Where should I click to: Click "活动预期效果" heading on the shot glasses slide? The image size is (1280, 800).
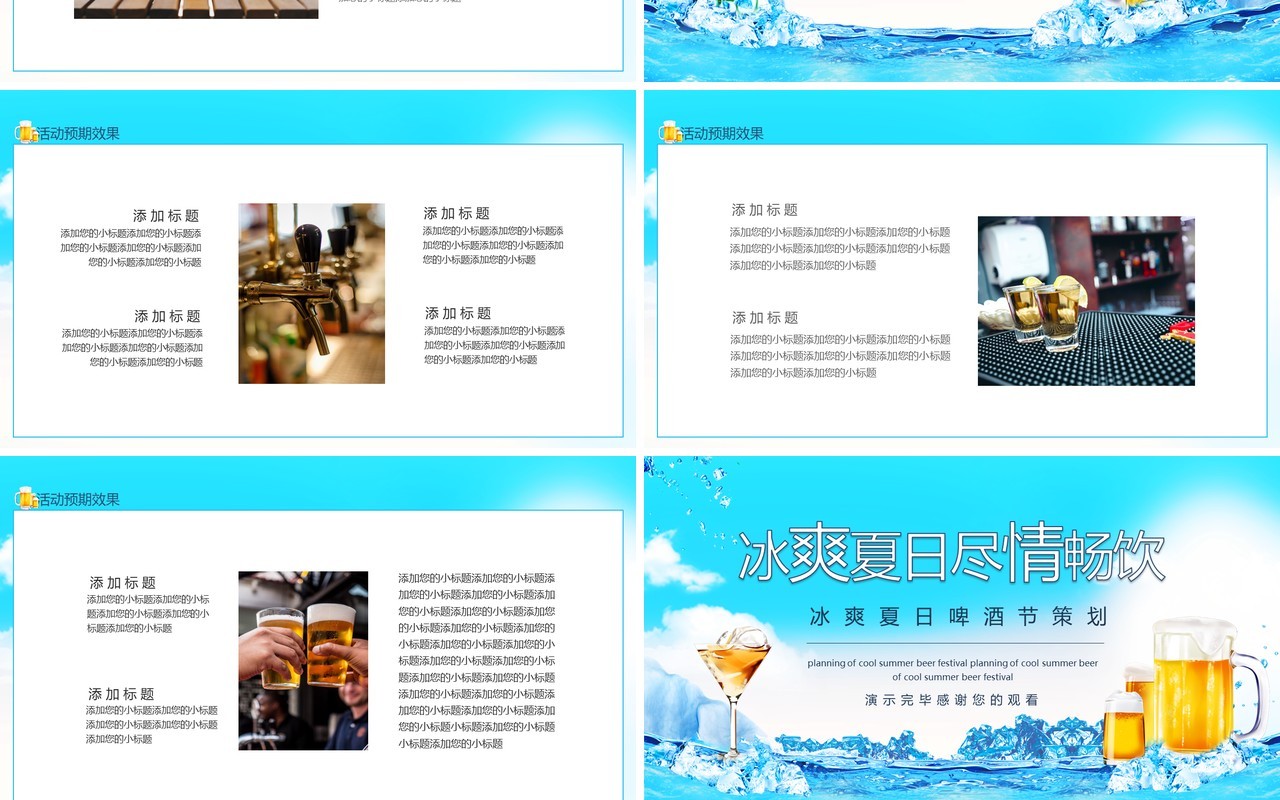point(722,133)
